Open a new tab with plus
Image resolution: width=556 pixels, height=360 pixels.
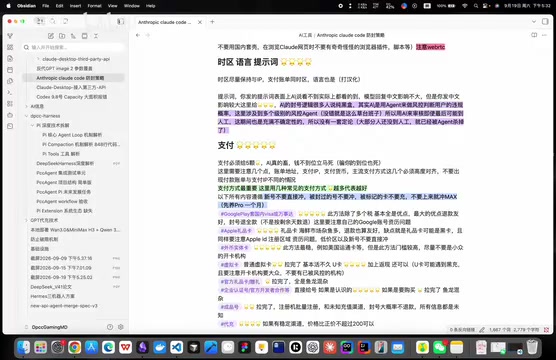(212, 22)
